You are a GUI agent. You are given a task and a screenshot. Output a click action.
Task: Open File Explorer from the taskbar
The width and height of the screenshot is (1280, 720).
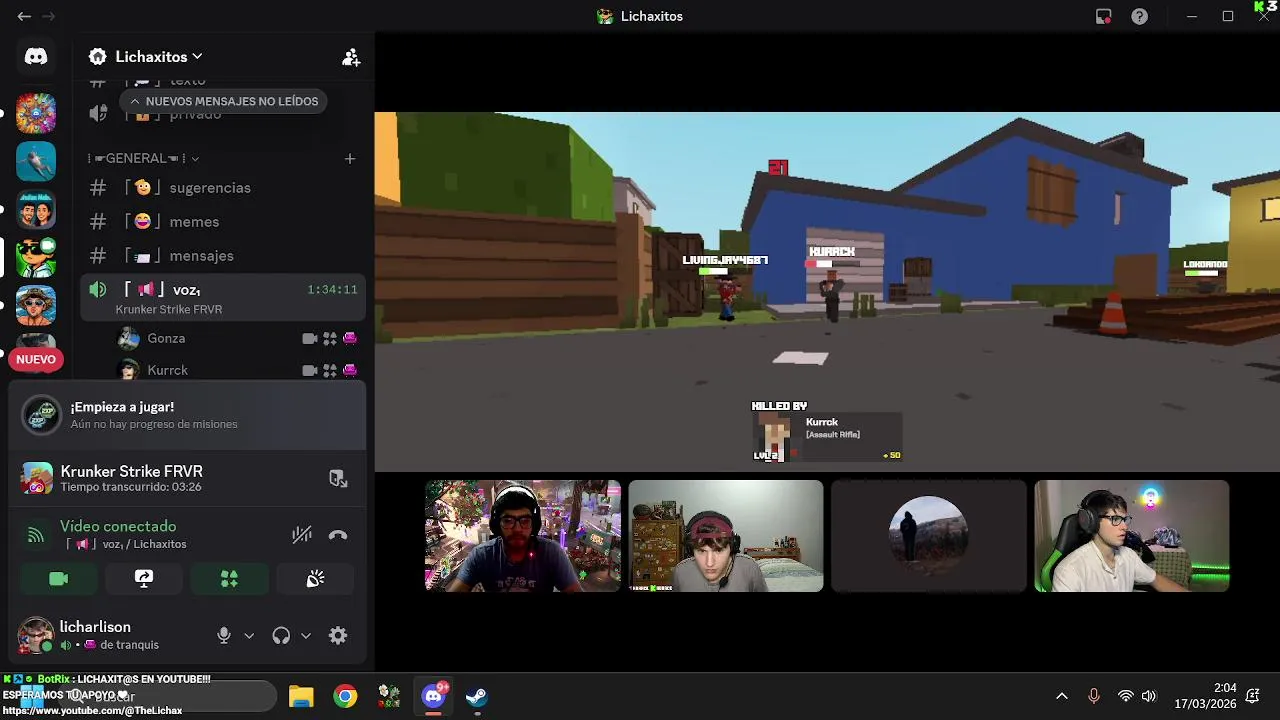pyautogui.click(x=301, y=696)
